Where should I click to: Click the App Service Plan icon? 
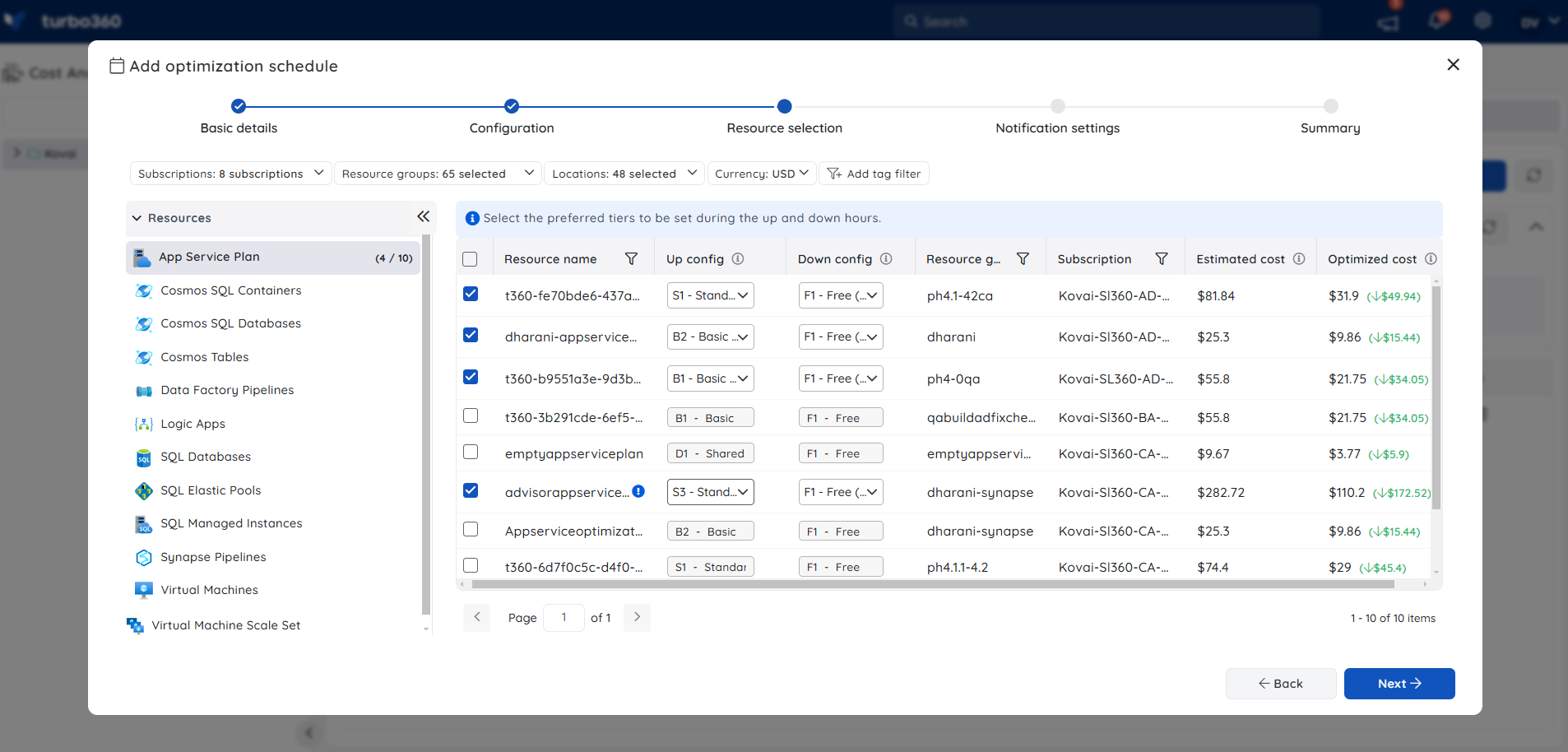(142, 258)
